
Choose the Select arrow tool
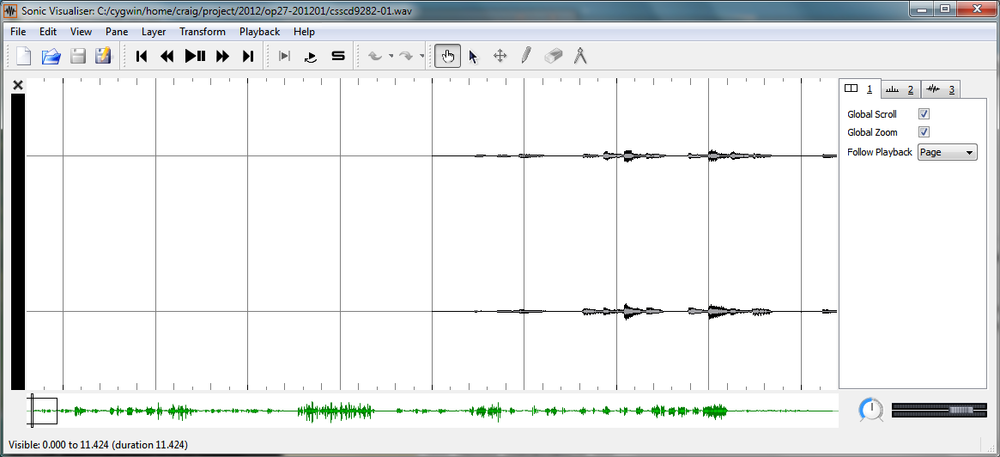[473, 56]
